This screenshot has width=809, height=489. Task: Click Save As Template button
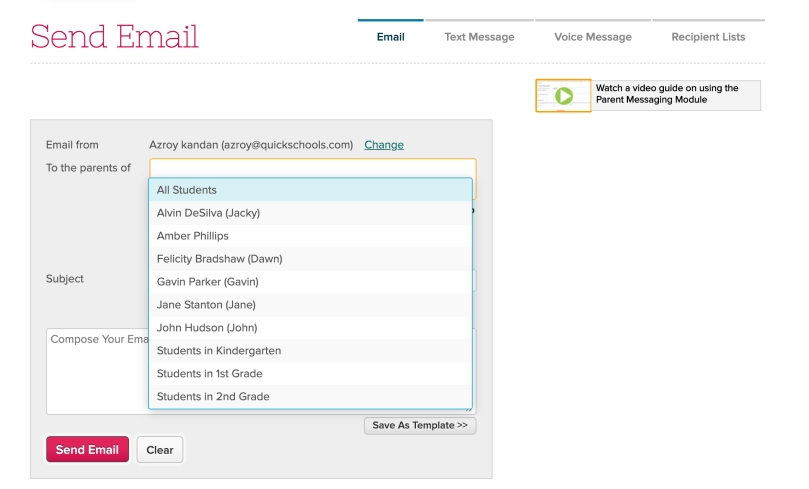420,426
